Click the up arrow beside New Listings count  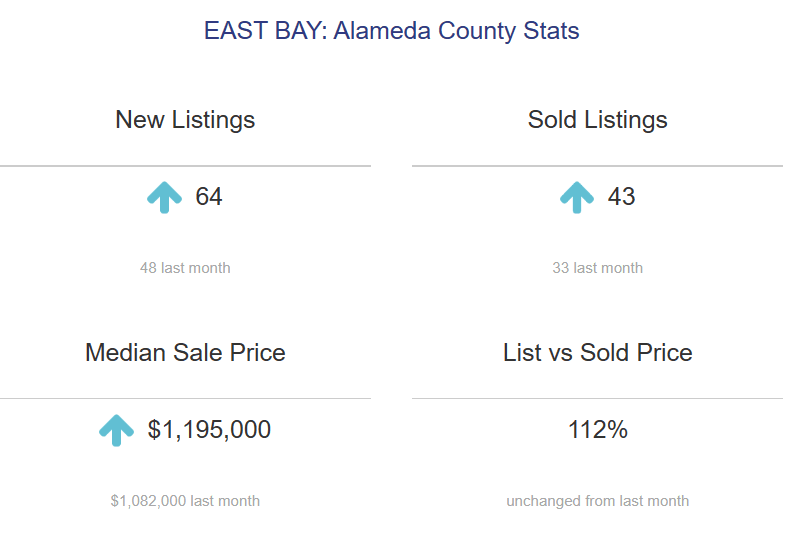point(164,197)
